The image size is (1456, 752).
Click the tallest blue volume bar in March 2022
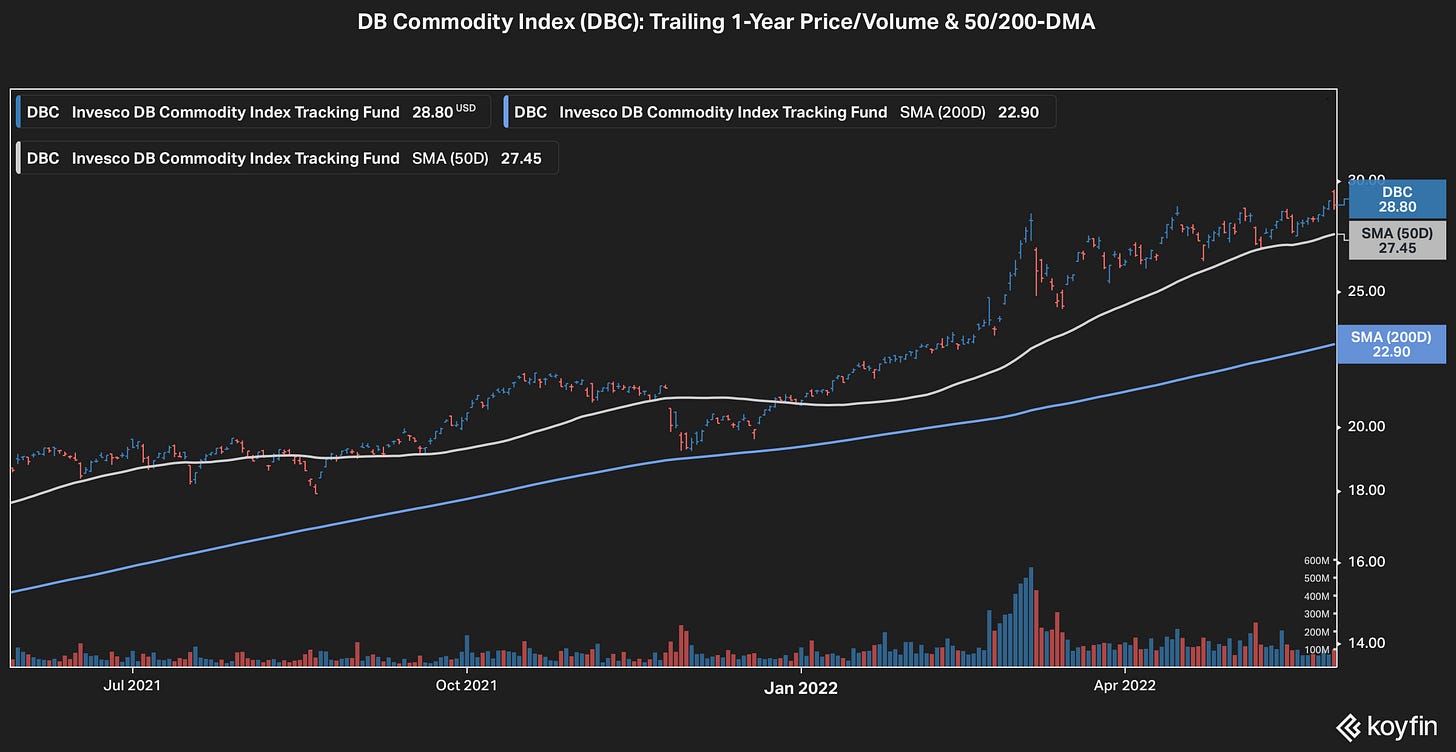click(1030, 617)
